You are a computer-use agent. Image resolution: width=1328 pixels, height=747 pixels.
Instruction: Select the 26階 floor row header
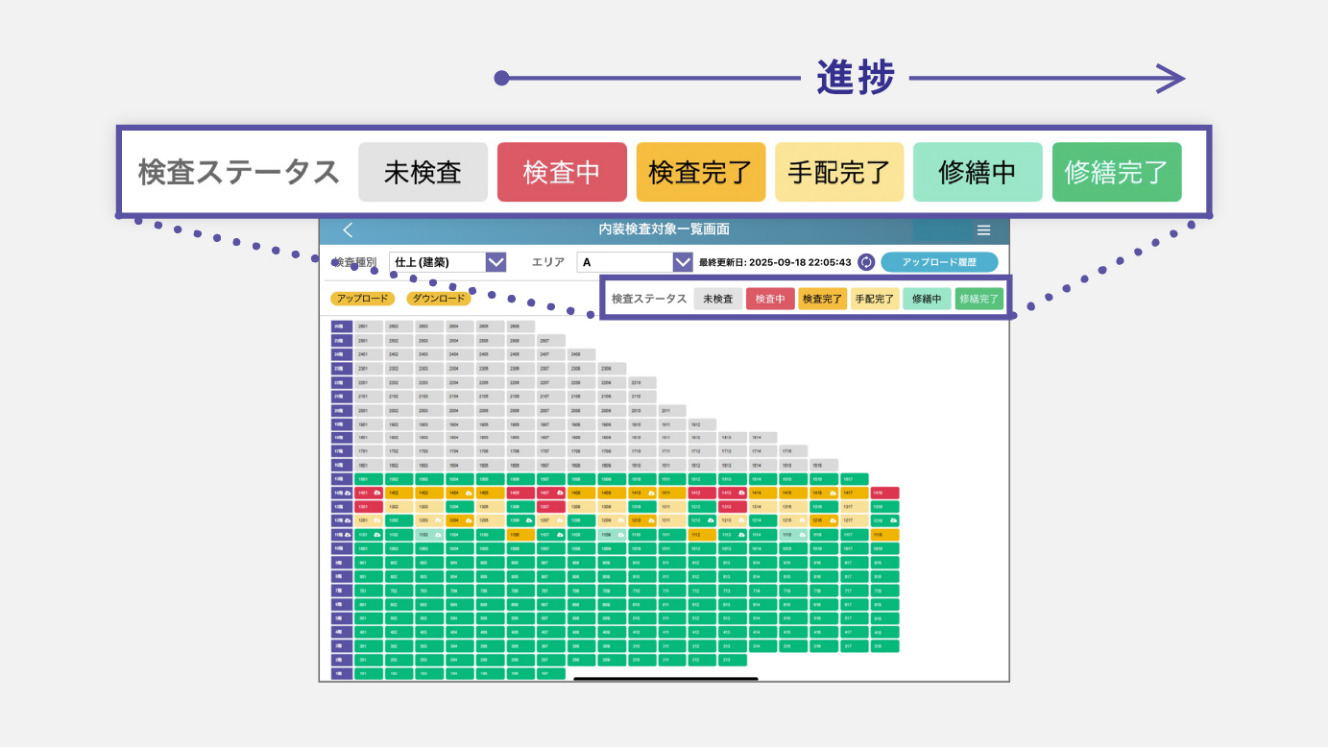(341, 326)
